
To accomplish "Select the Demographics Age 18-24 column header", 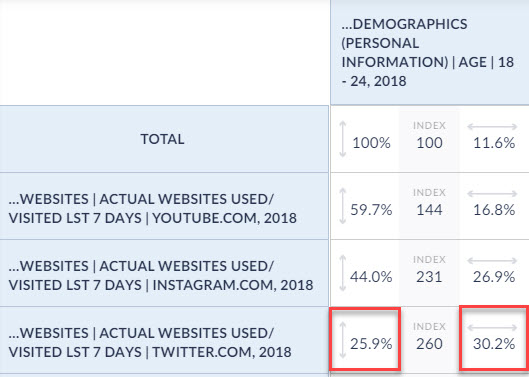I will click(430, 52).
